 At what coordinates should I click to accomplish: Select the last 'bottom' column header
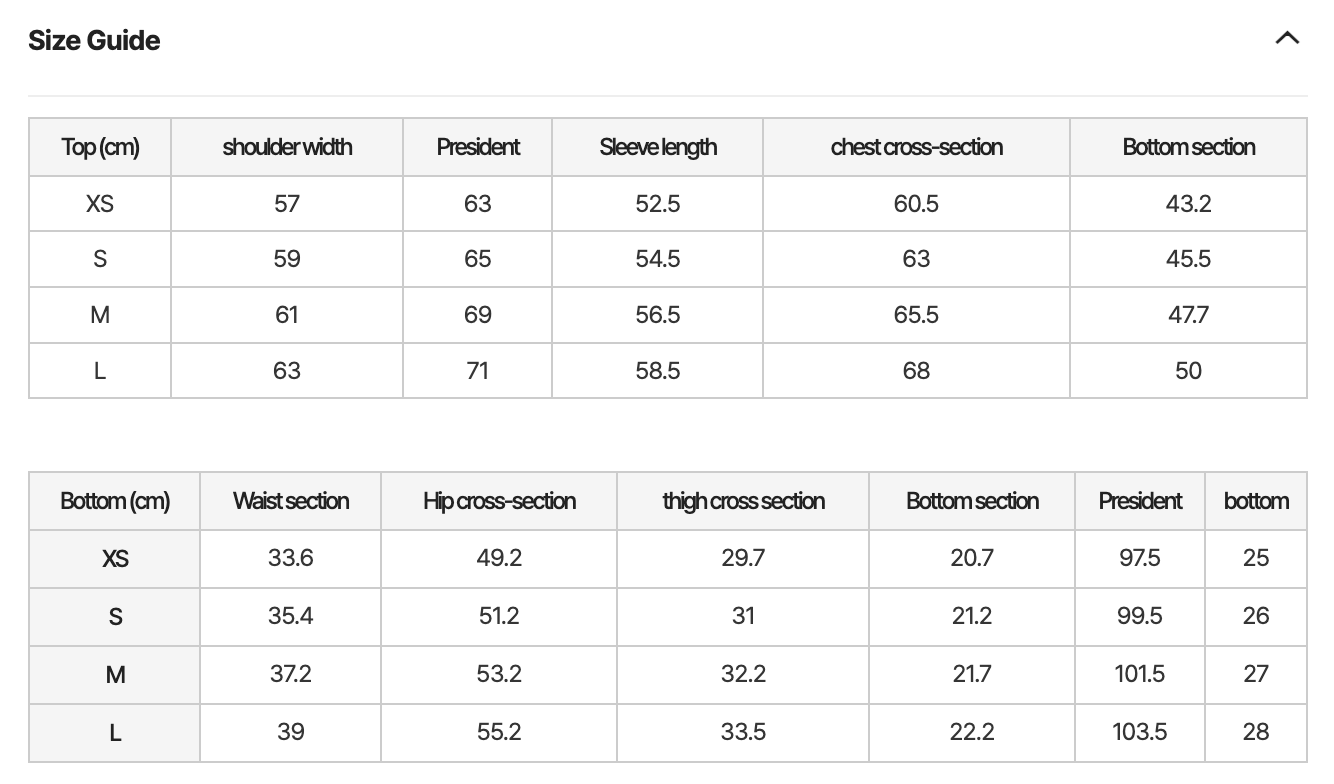coord(1256,501)
